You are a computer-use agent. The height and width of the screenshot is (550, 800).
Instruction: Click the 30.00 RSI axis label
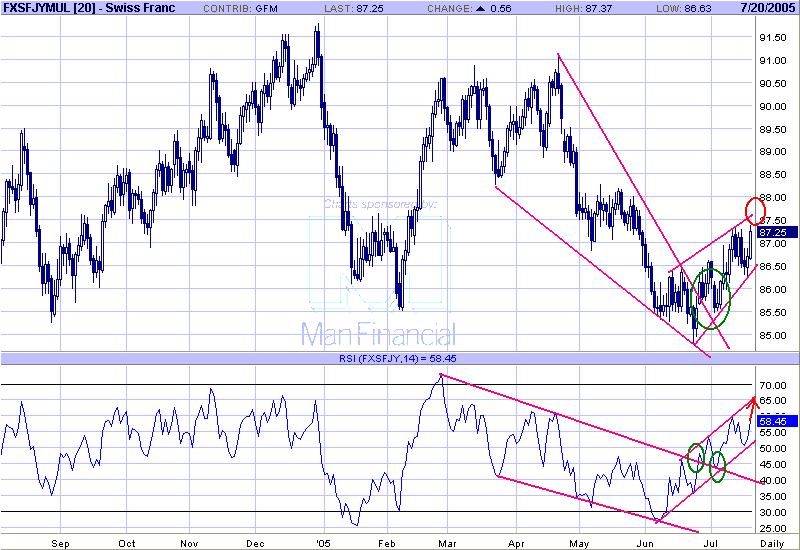pyautogui.click(x=772, y=512)
